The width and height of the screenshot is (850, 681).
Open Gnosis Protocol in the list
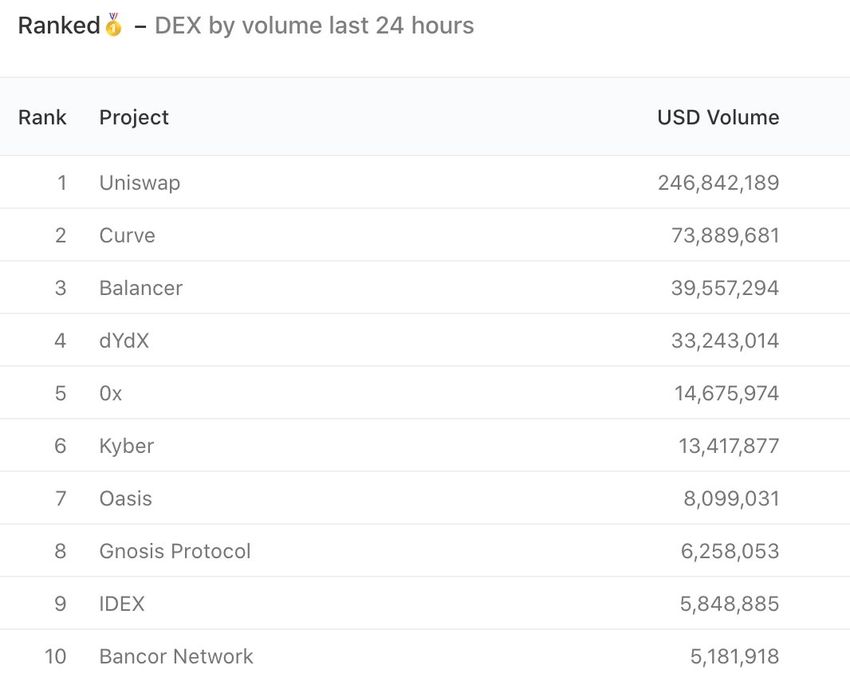pos(175,551)
